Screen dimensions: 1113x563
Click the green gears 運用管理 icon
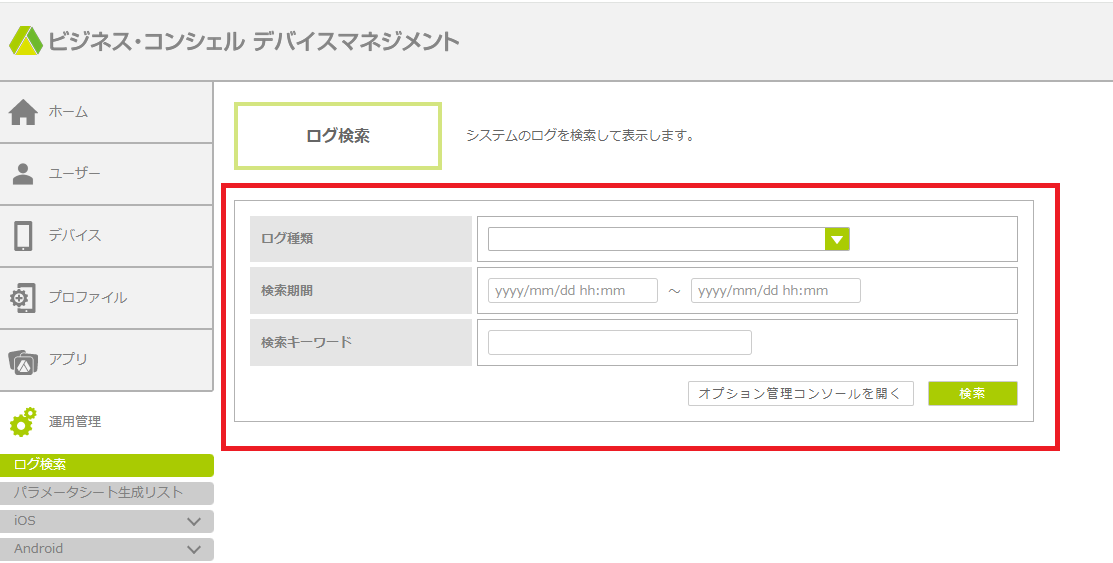point(23,422)
